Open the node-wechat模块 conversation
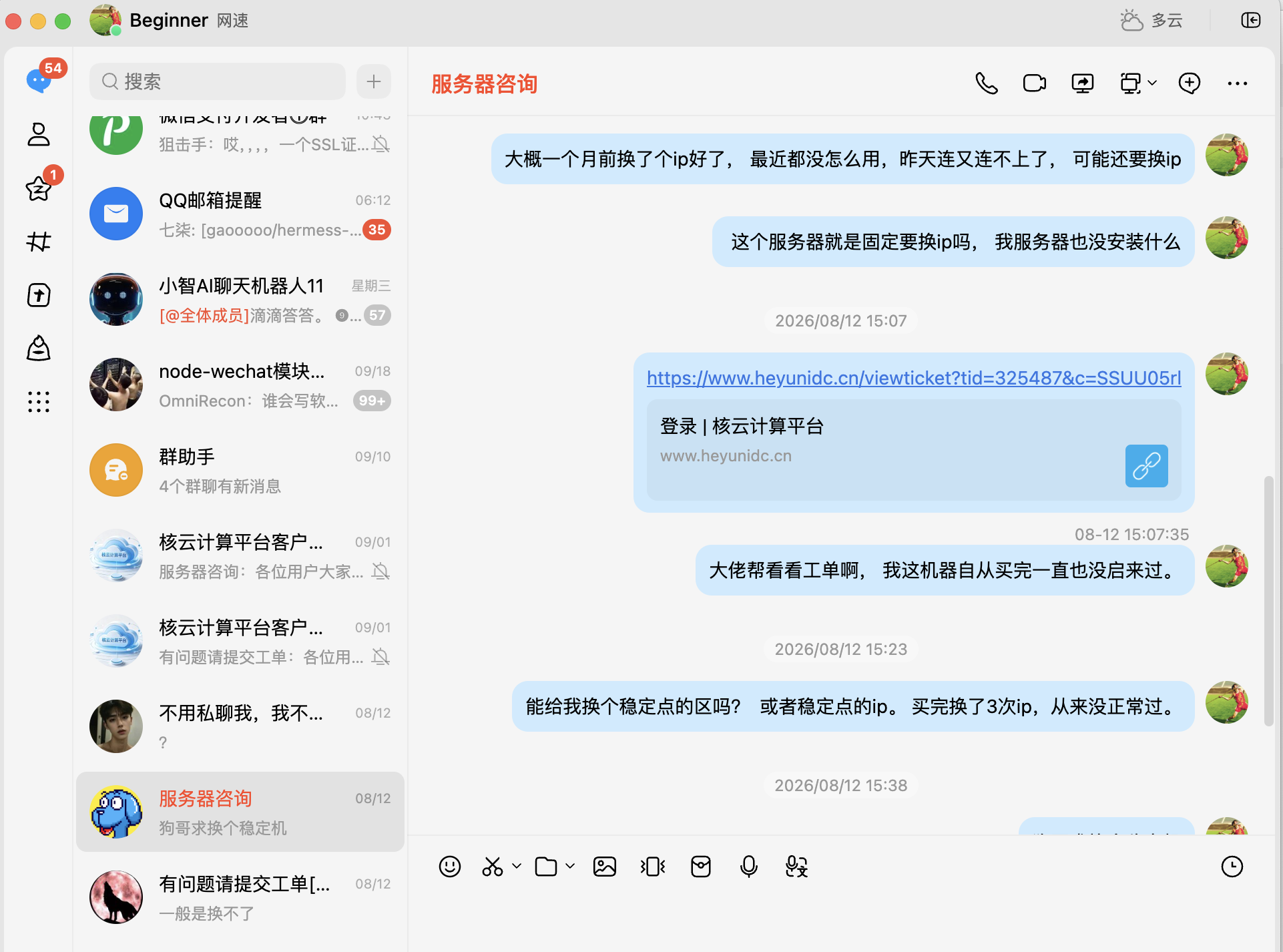Screen dimensions: 1283x952 click(x=240, y=385)
